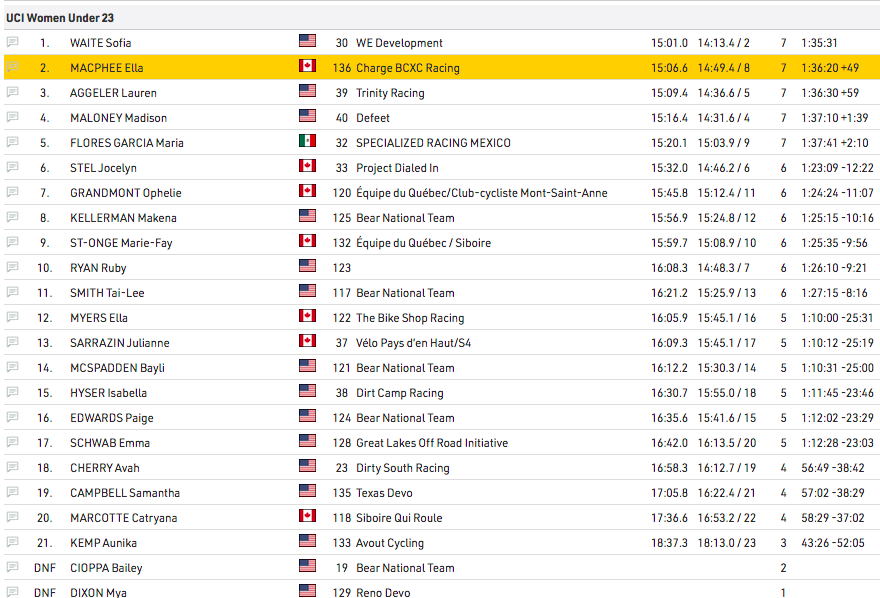The width and height of the screenshot is (880, 598).
Task: Open comment icon for SMITH Tai-Lee row
Action: [12, 292]
